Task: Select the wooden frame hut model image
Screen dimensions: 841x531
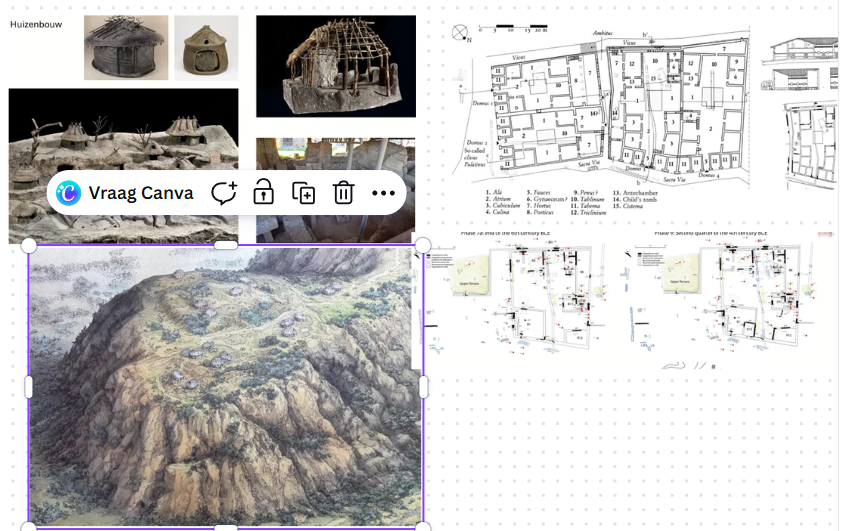Action: tap(336, 66)
